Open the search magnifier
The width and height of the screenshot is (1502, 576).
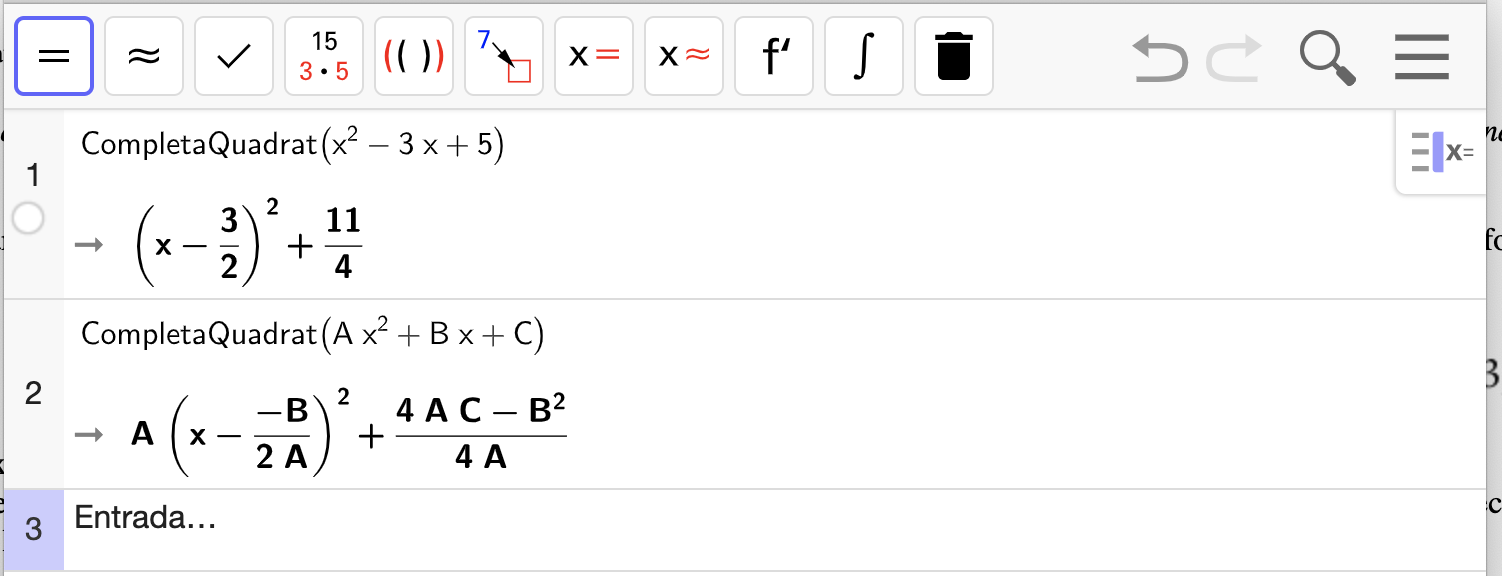(1328, 57)
